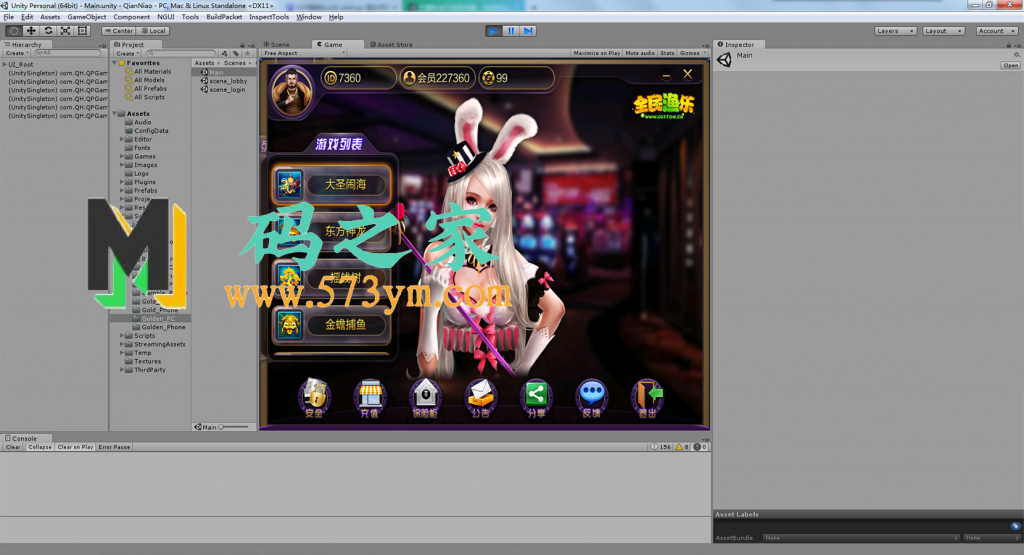
Task: Click the search-by-label tag icon in Project
Action: 236,54
